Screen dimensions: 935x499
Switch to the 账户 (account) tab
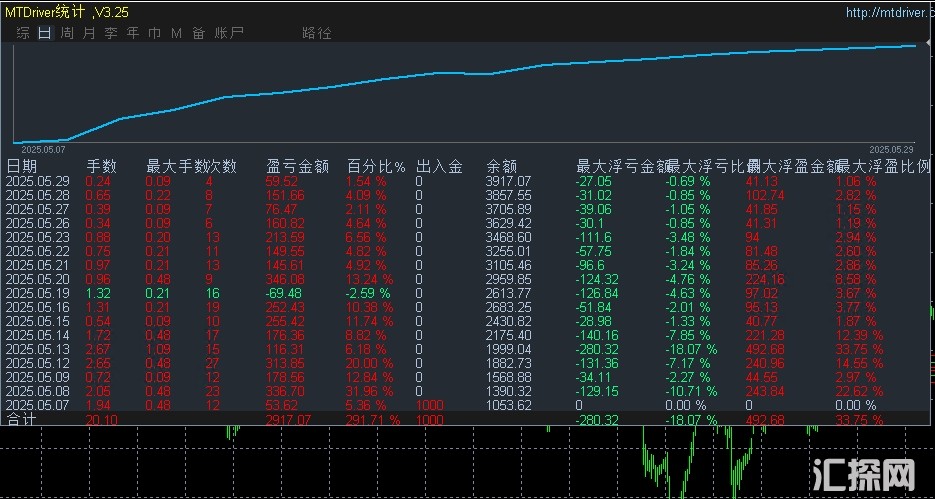click(229, 33)
